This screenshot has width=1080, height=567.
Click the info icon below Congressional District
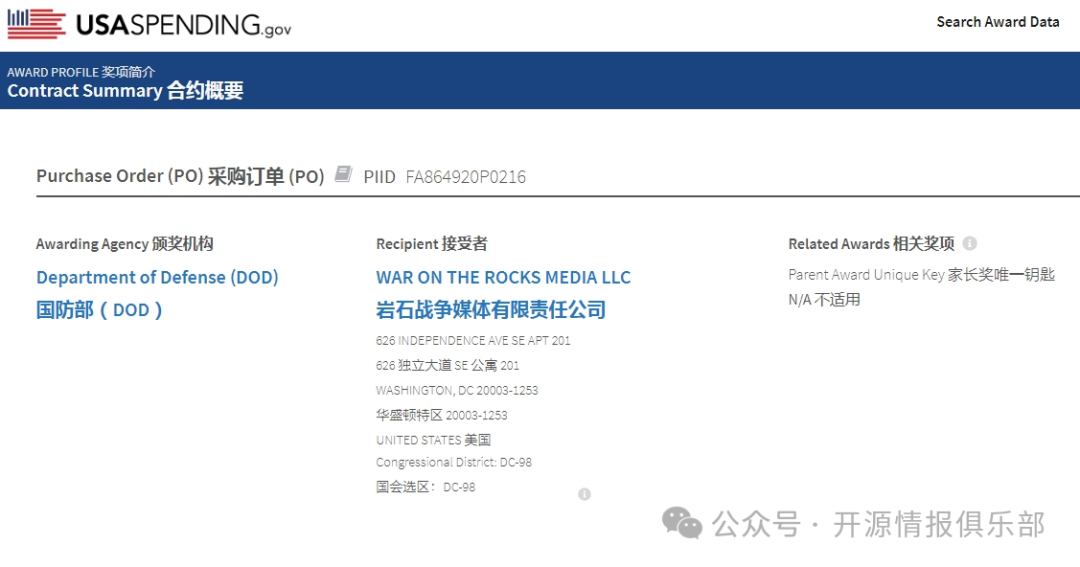[x=584, y=494]
